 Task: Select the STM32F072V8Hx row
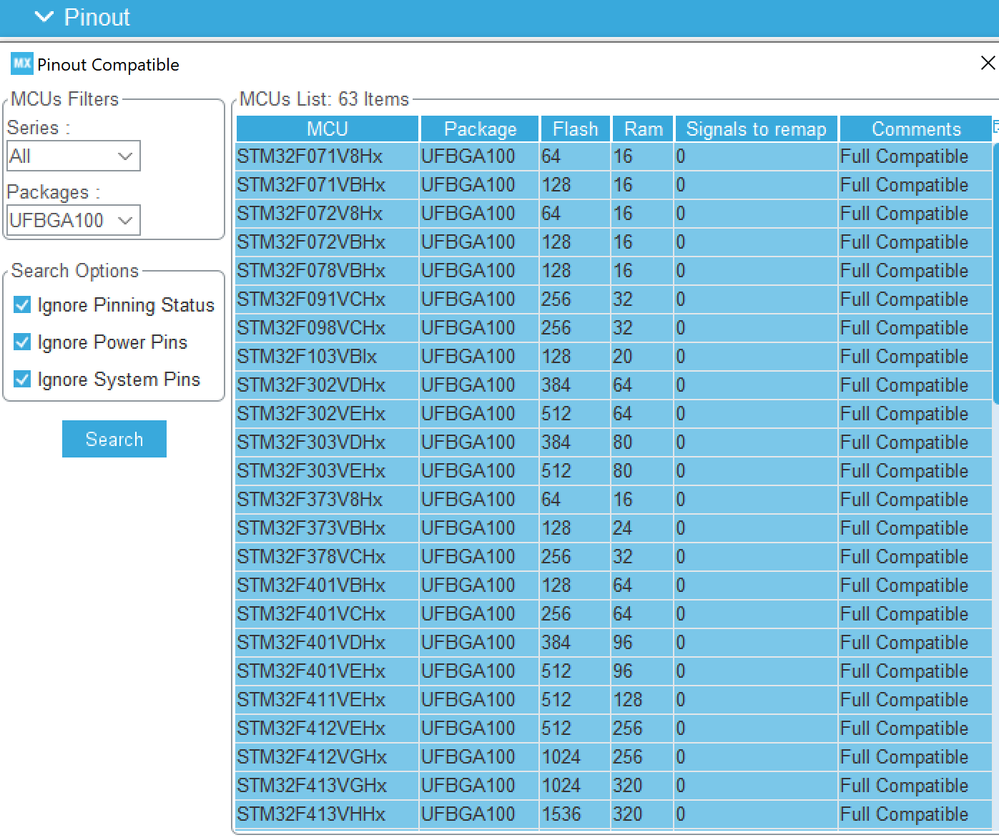click(614, 213)
